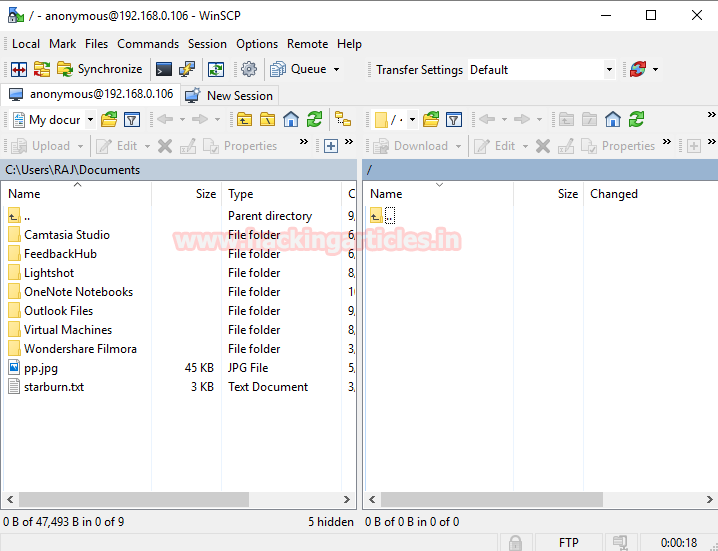Go to remote home directory icon
Image resolution: width=718 pixels, height=551 pixels.
pyautogui.click(x=613, y=120)
